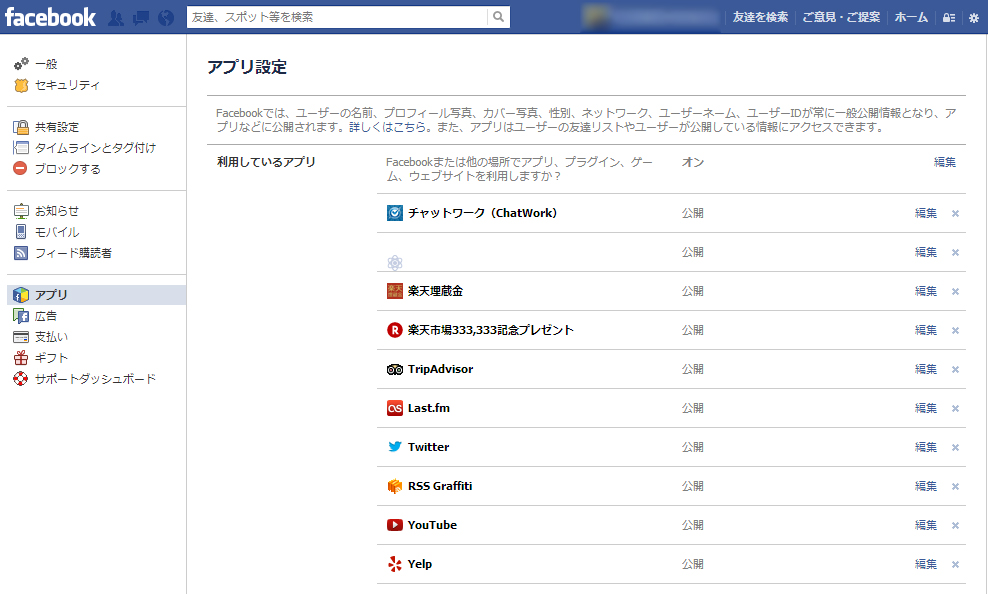
Task: Open 共有設定 in sidebar
Action: [x=57, y=127]
